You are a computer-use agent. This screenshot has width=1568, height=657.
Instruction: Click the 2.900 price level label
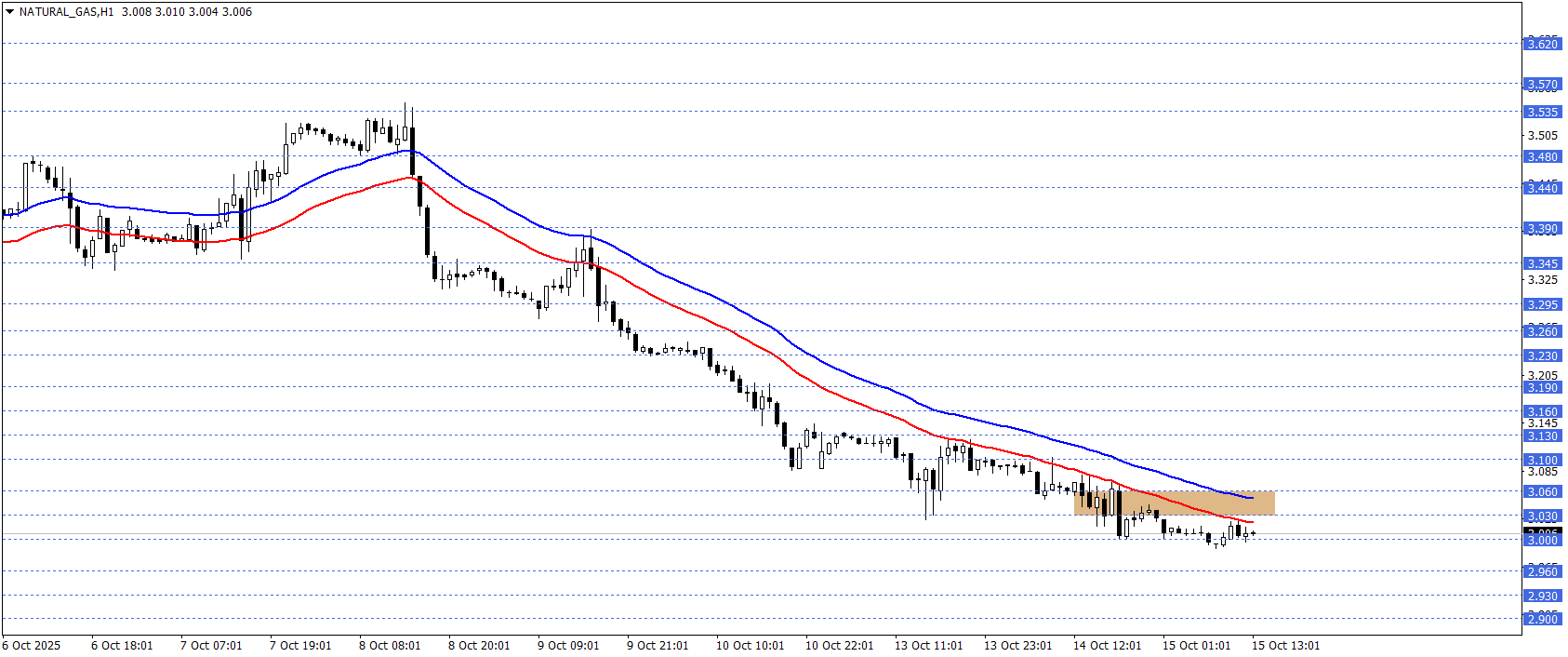point(1543,620)
